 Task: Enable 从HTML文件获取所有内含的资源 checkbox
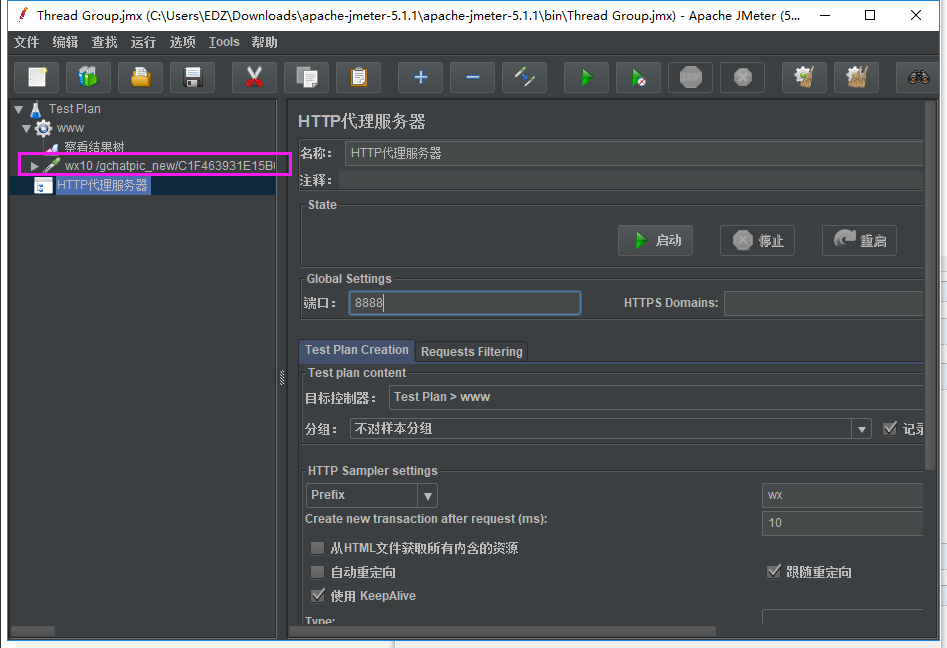coord(317,548)
